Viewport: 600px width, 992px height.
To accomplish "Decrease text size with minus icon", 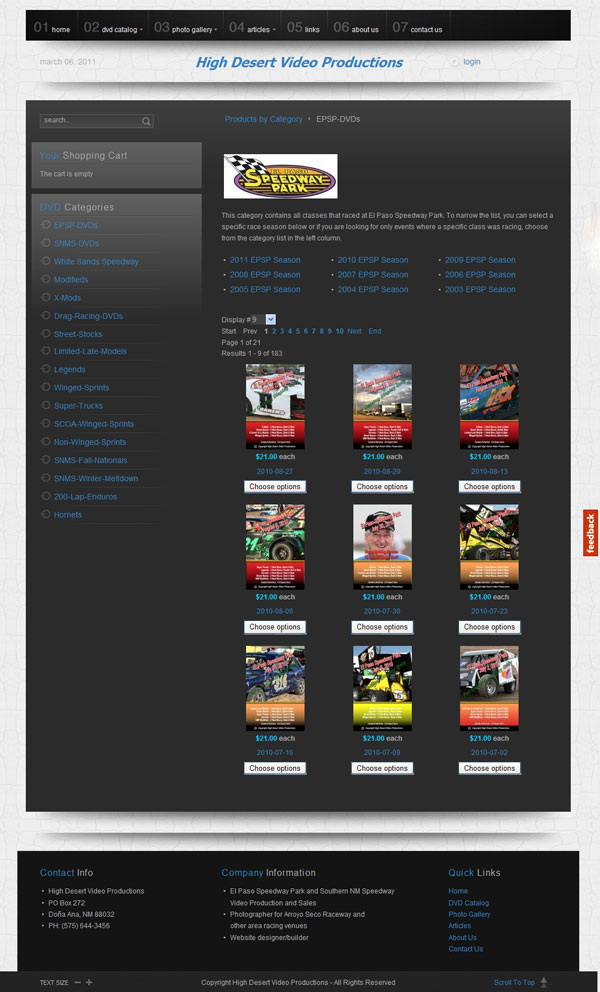I will tap(78, 983).
